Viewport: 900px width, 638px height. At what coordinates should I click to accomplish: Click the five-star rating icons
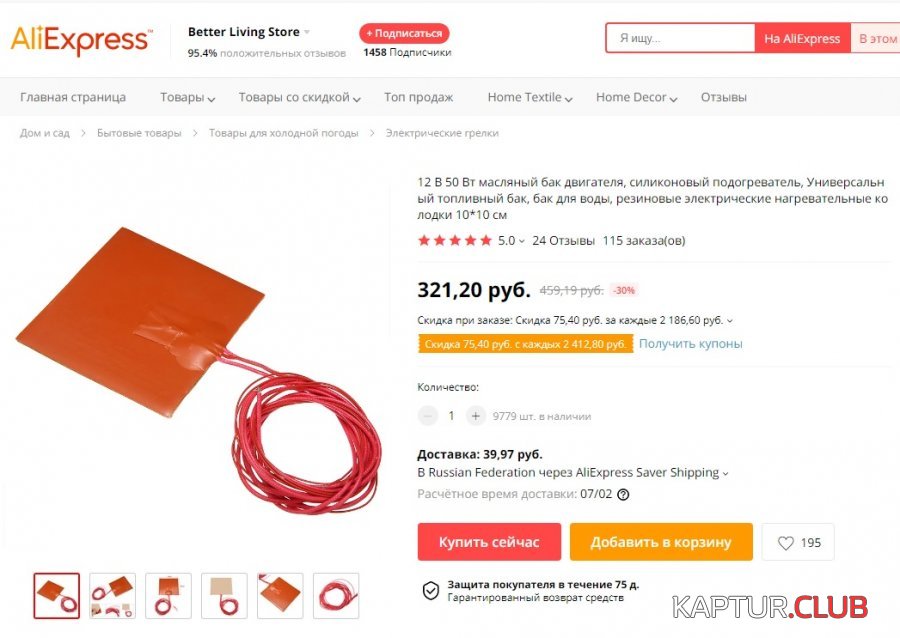[x=455, y=240]
